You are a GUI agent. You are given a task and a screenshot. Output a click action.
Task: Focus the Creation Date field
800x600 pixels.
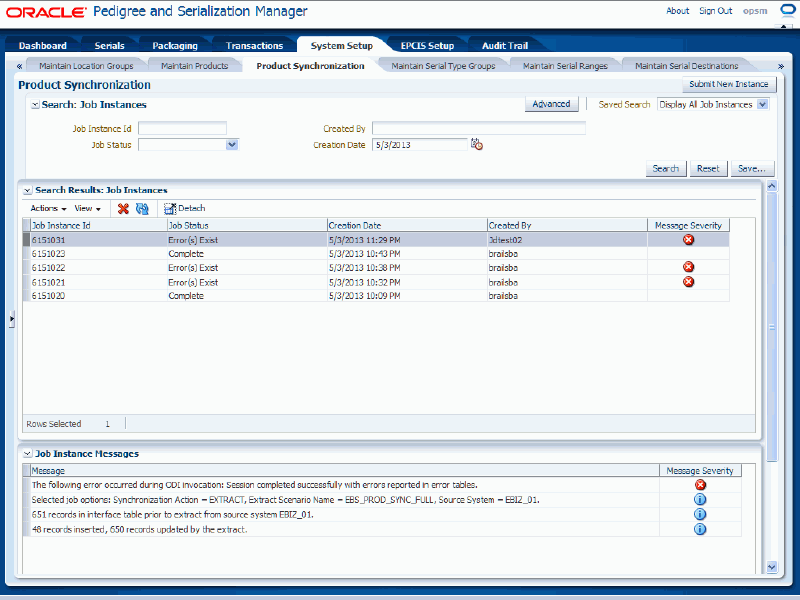click(420, 144)
